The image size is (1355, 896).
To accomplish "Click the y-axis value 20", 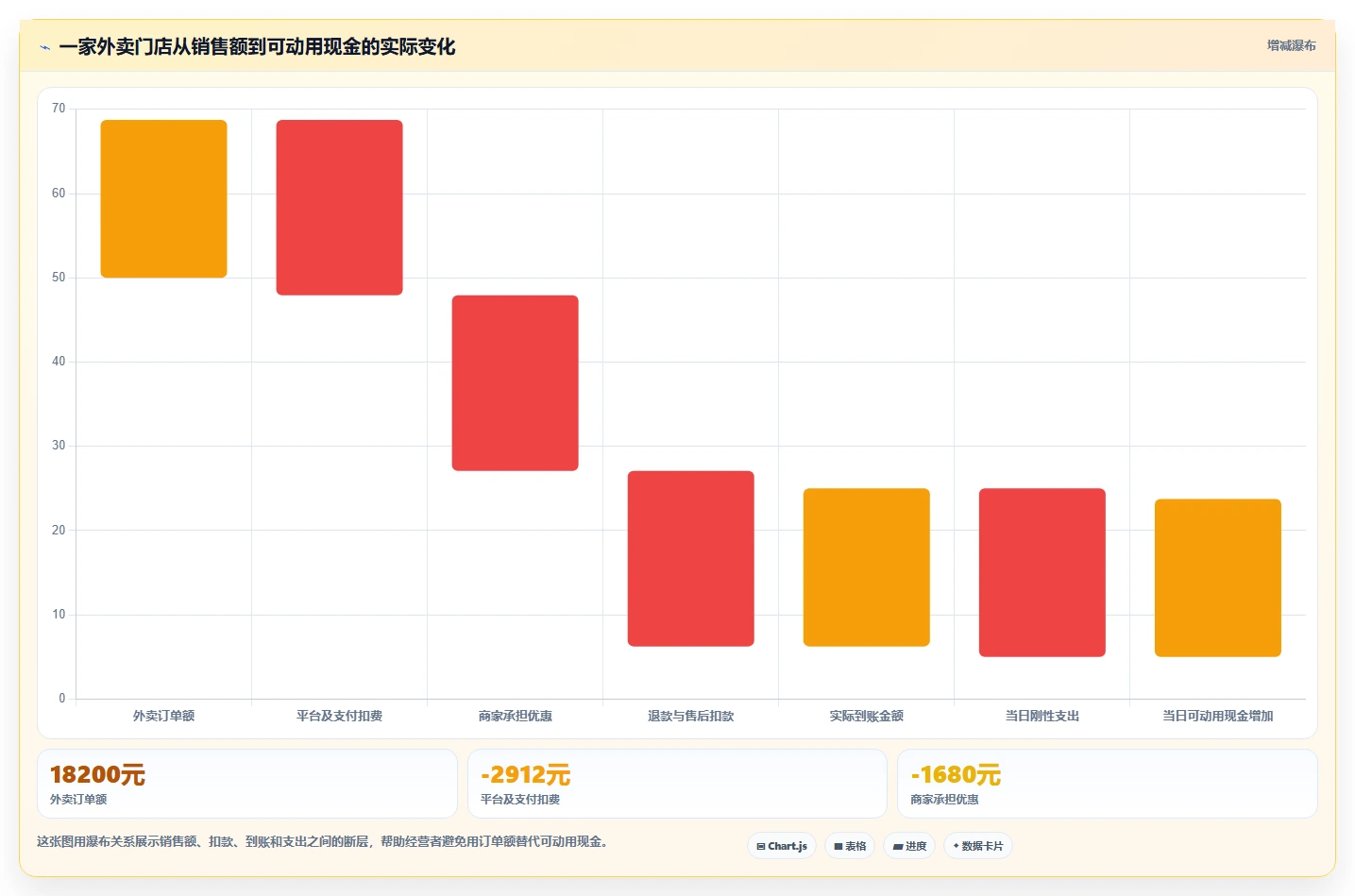I will (59, 531).
